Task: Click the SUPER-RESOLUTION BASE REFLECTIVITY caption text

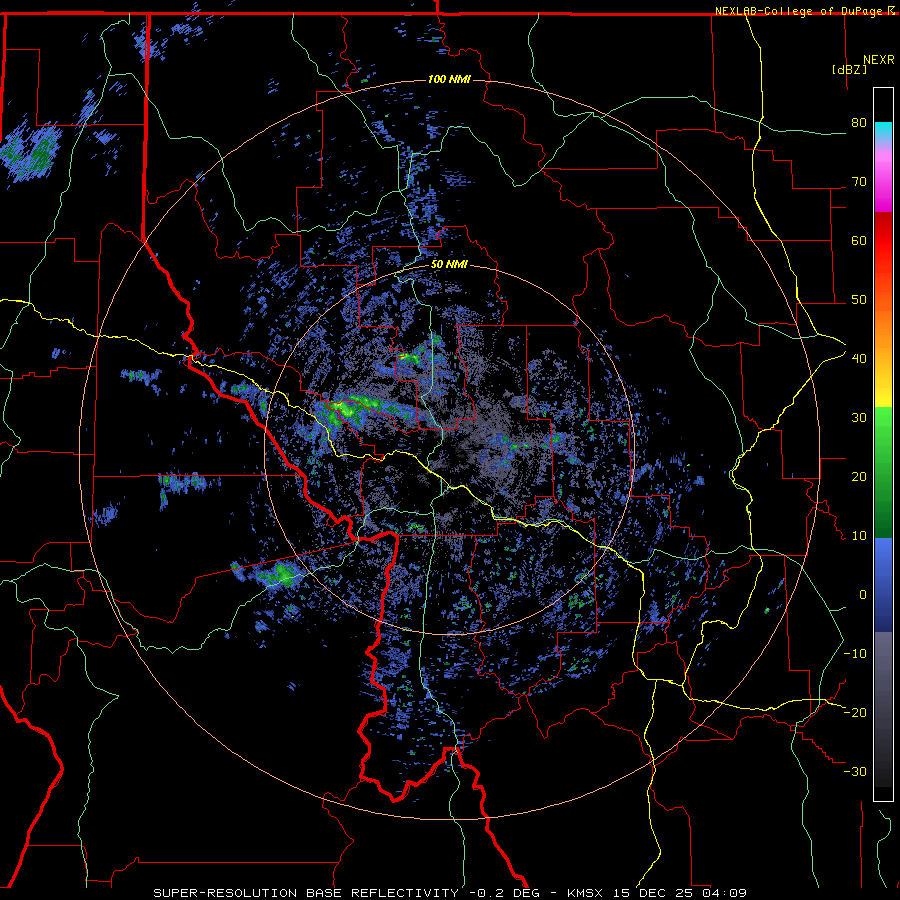Action: pos(306,893)
